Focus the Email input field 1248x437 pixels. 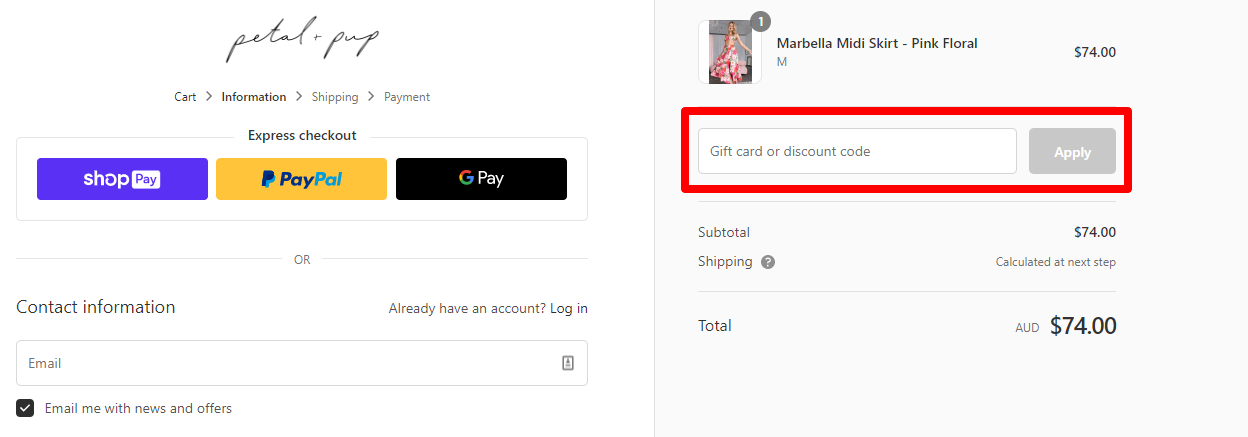(285, 363)
